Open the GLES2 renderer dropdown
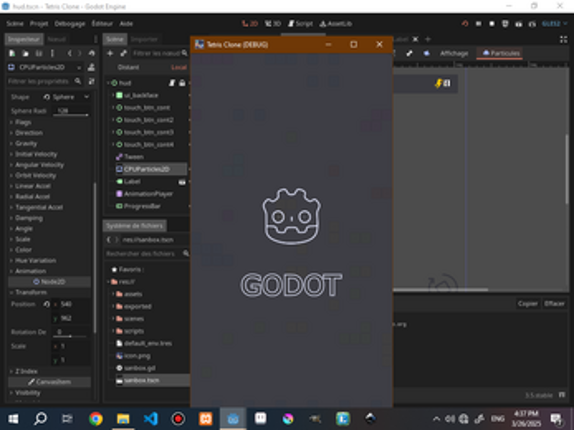This screenshot has width=574, height=430. (x=555, y=24)
